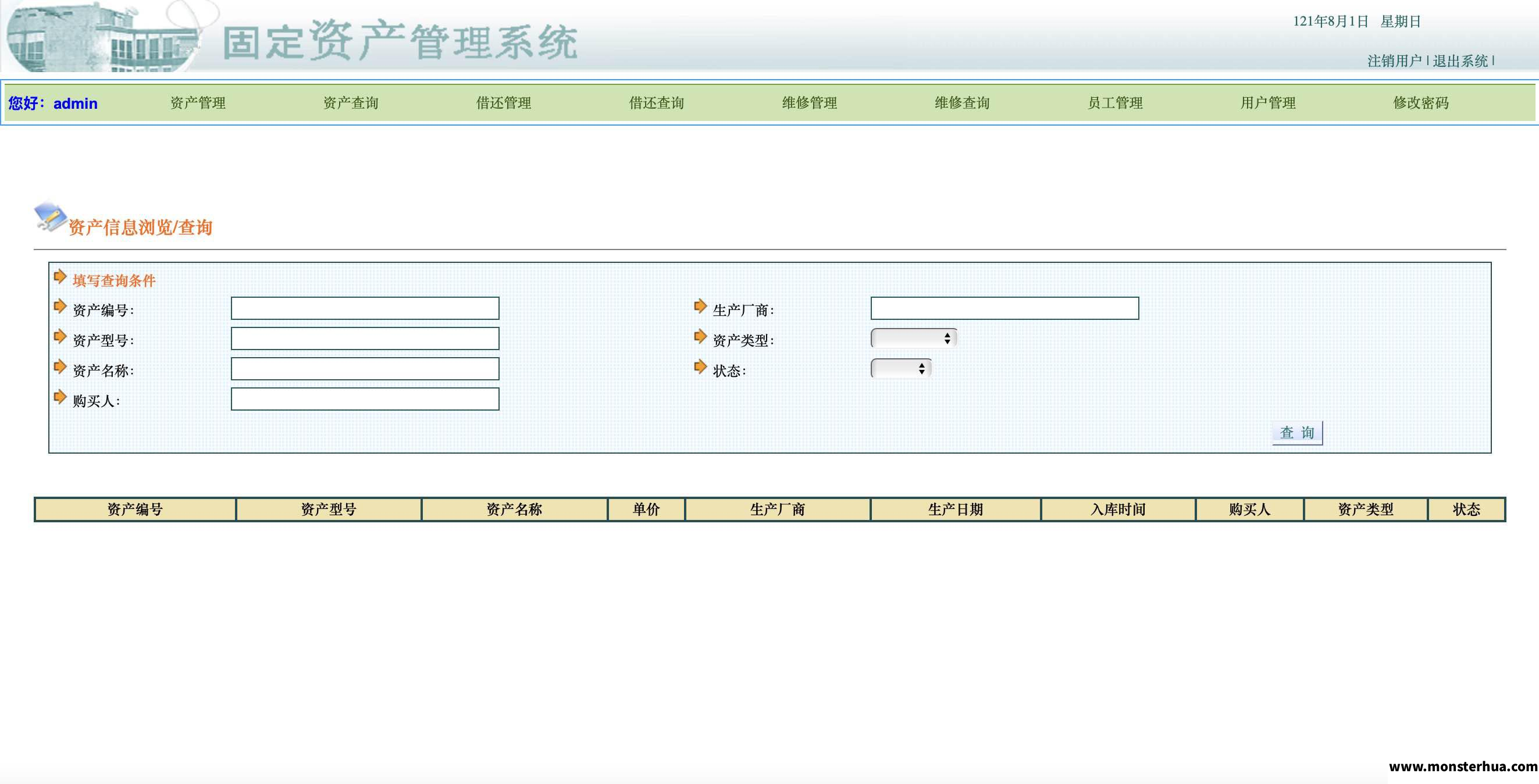Open the 用户管理 menu
Screen dimensions: 1539x784
(x=1269, y=103)
